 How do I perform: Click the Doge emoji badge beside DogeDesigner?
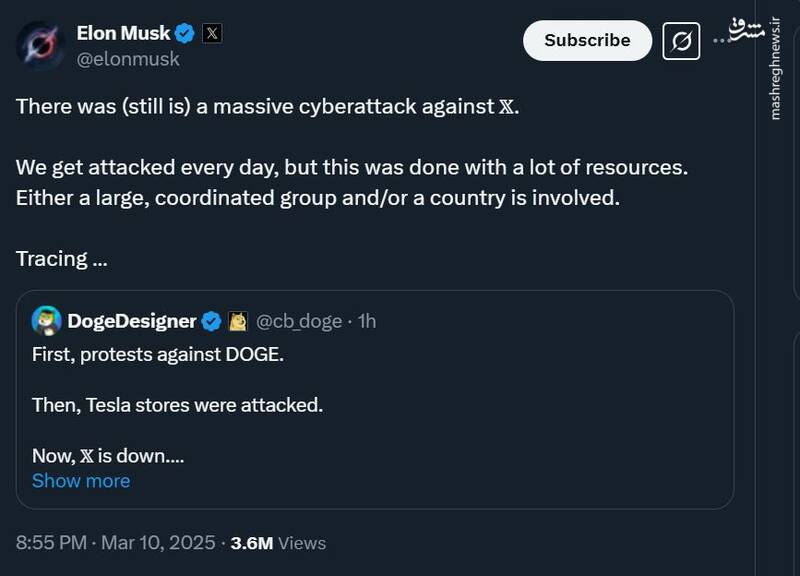(238, 321)
